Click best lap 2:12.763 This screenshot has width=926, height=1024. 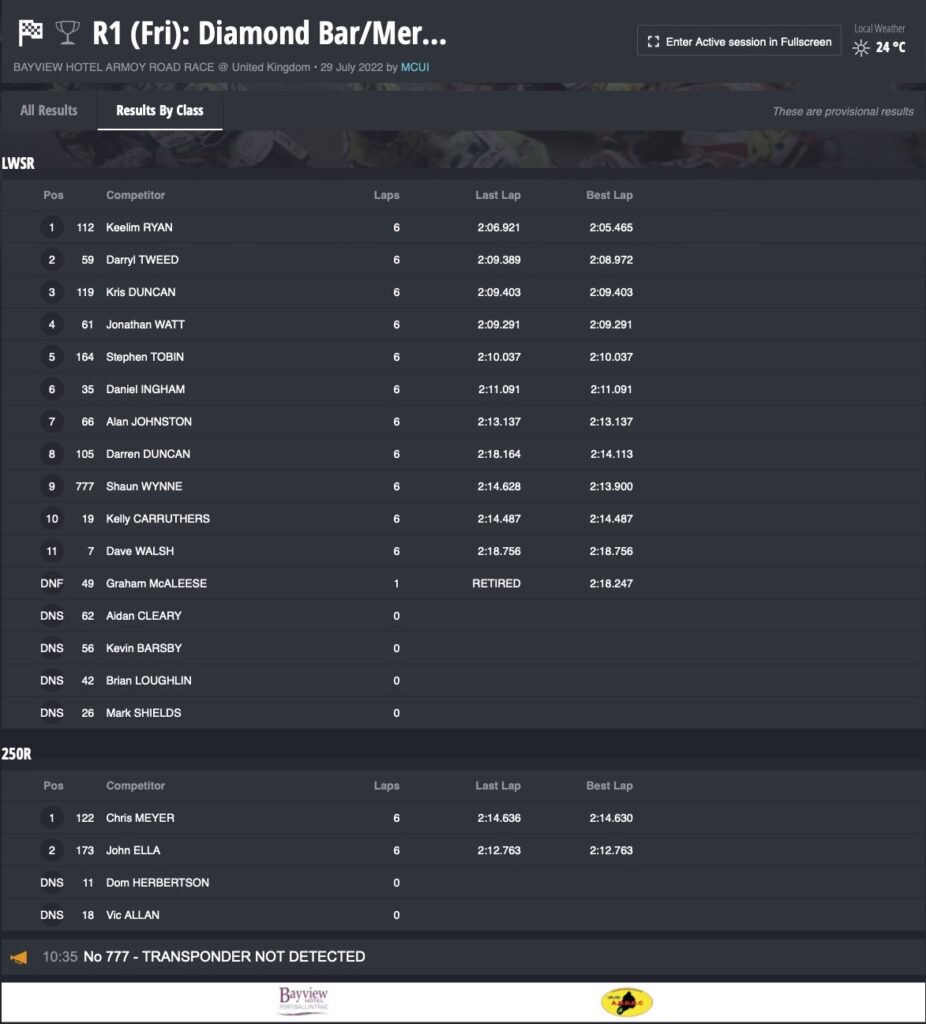tap(611, 850)
